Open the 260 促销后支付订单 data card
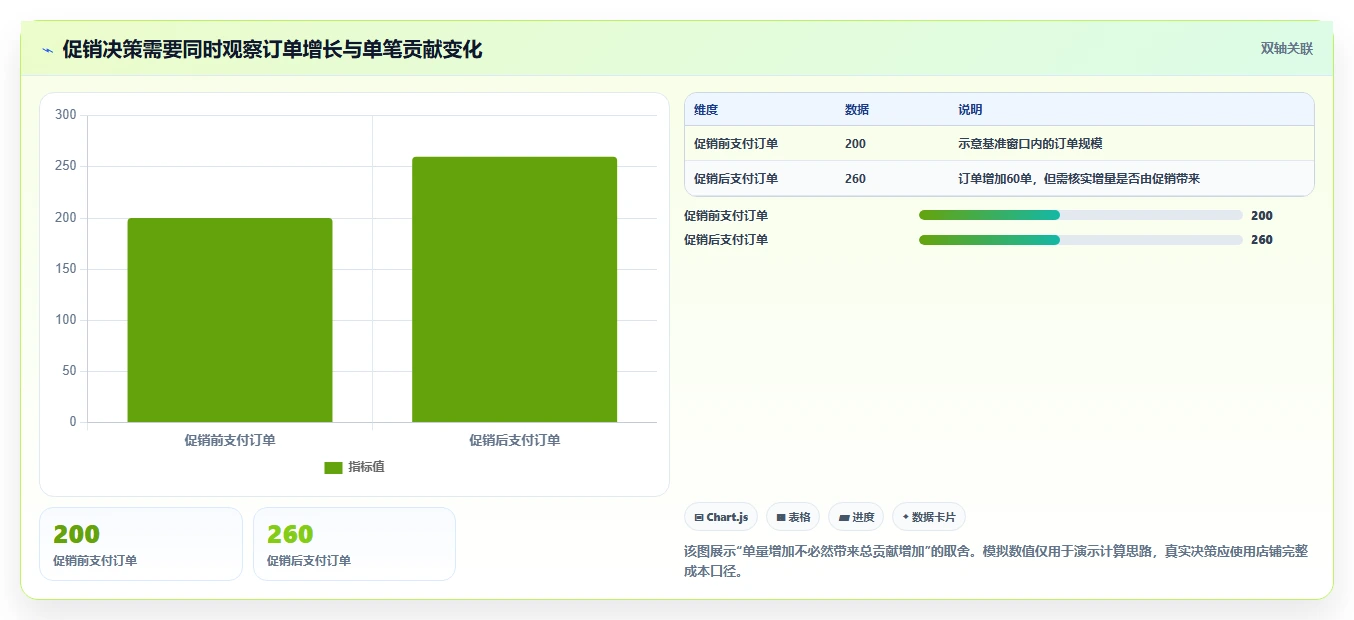The width and height of the screenshot is (1354, 620). click(354, 544)
